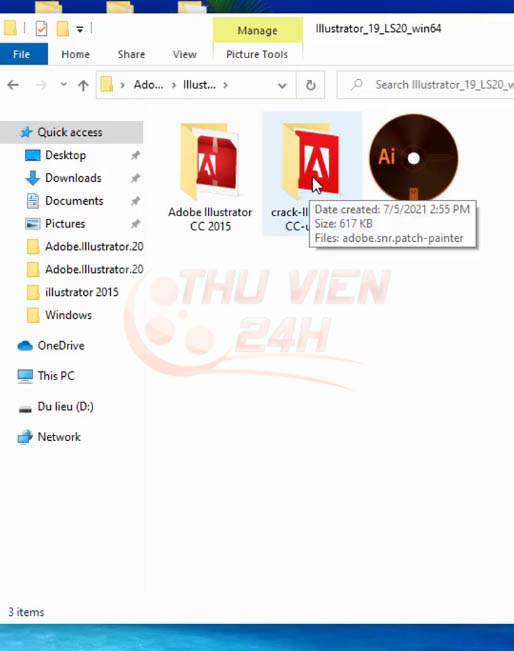Open the Picture Tools tab

(x=257, y=54)
